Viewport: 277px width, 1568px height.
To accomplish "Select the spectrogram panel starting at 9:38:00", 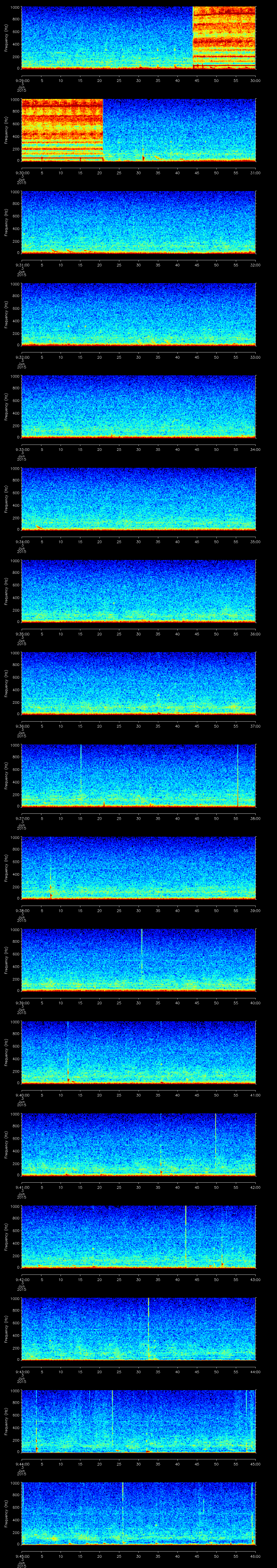I will pos(138,868).
